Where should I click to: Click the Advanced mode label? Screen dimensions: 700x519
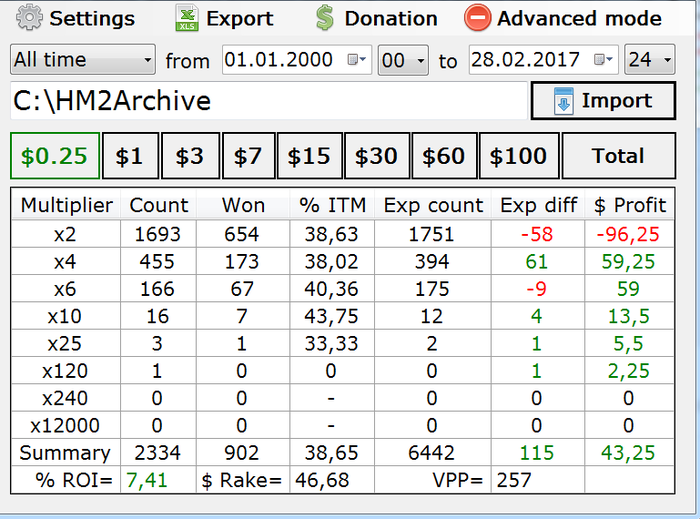click(x=579, y=18)
